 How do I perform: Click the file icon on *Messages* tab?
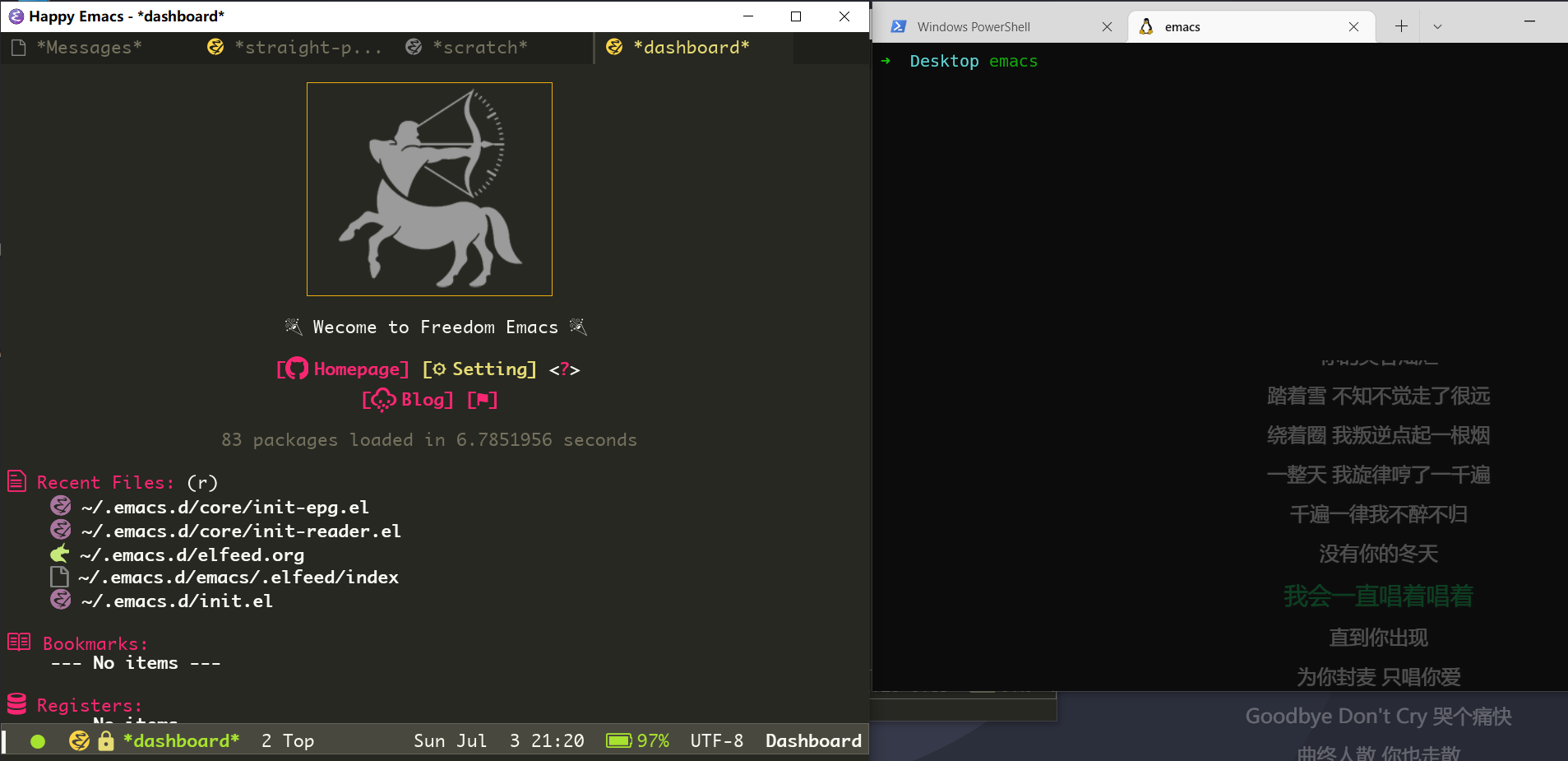tap(18, 48)
